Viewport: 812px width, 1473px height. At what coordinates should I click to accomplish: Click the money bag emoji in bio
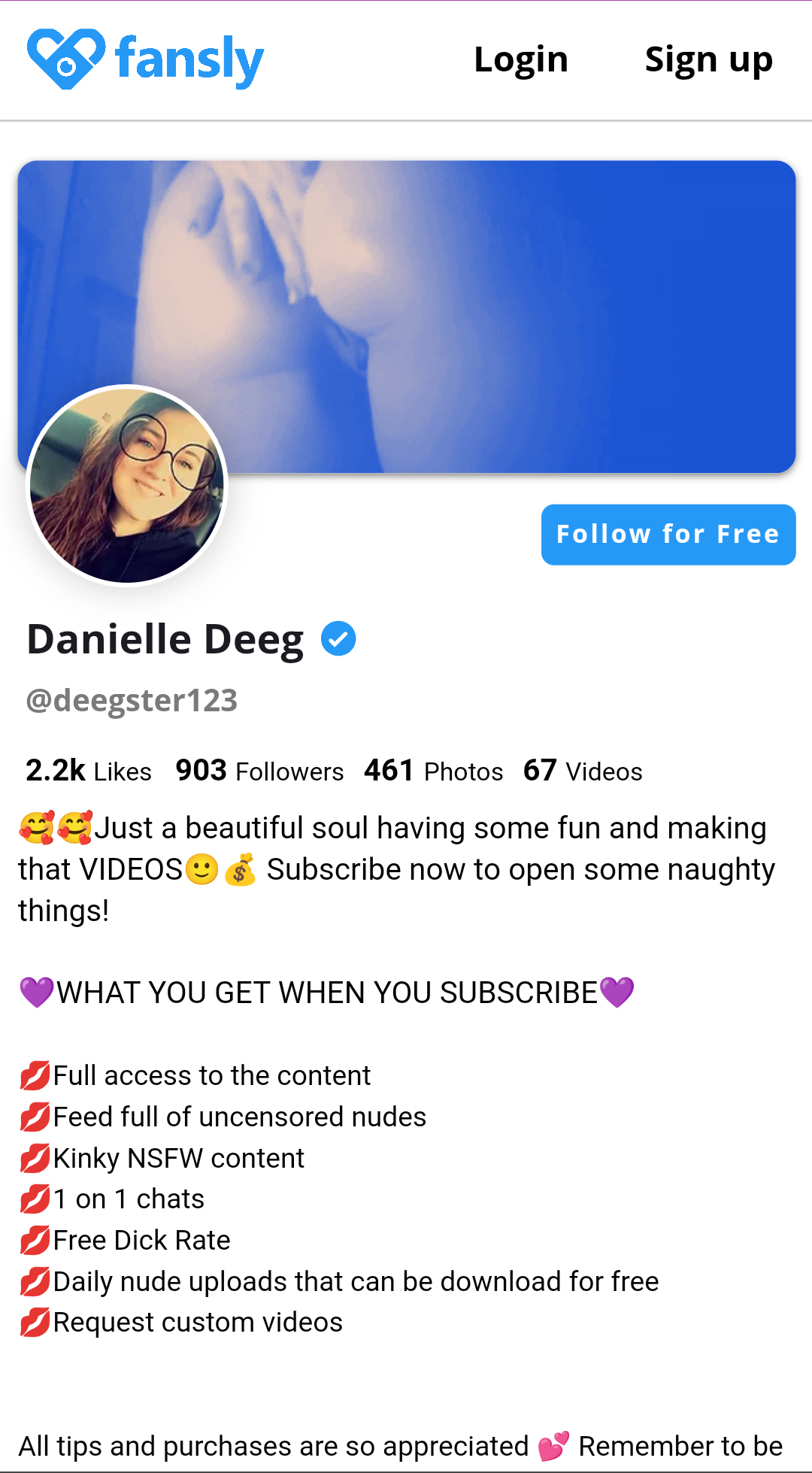pos(240,870)
